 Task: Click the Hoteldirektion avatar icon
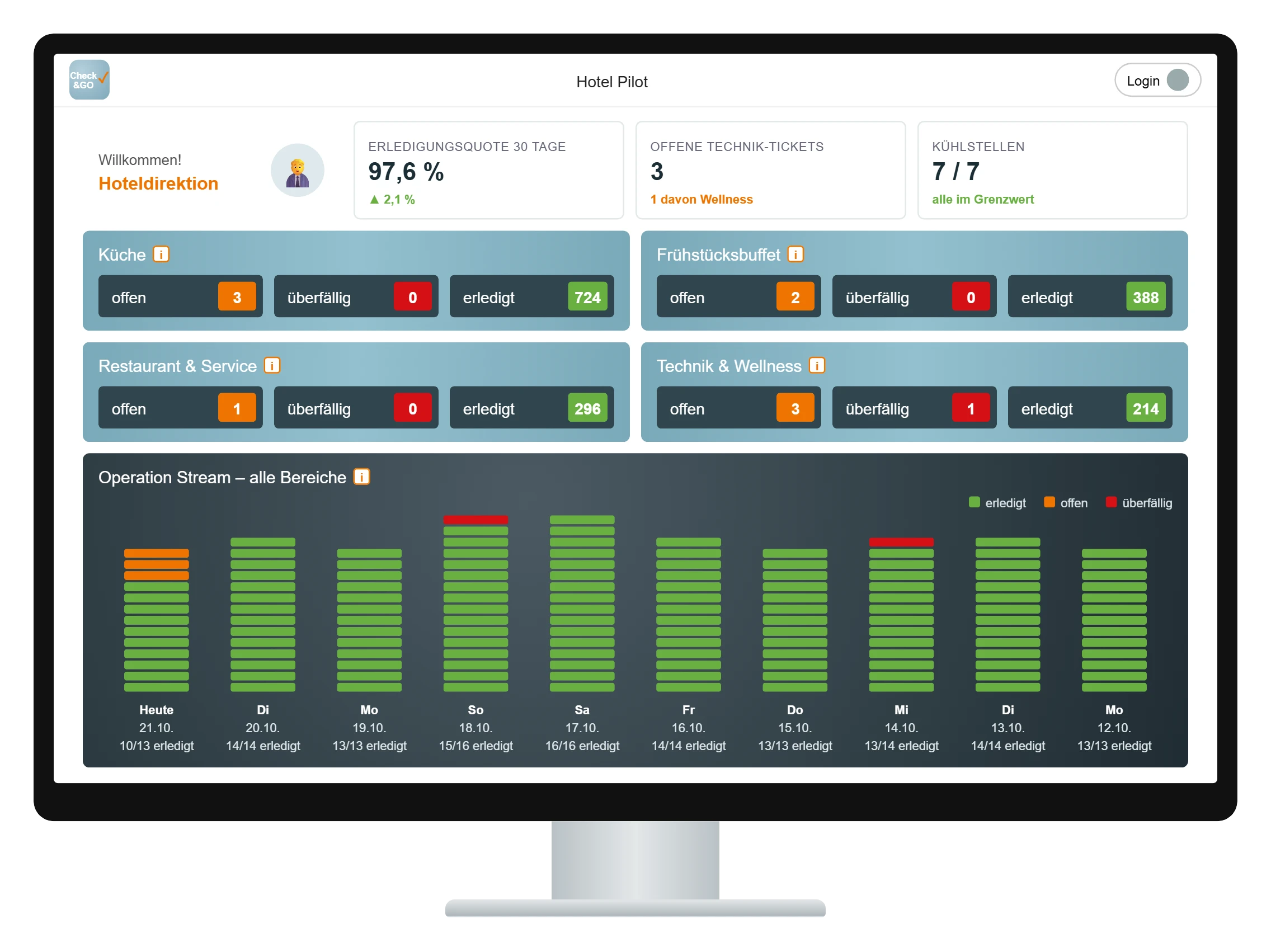click(x=297, y=170)
